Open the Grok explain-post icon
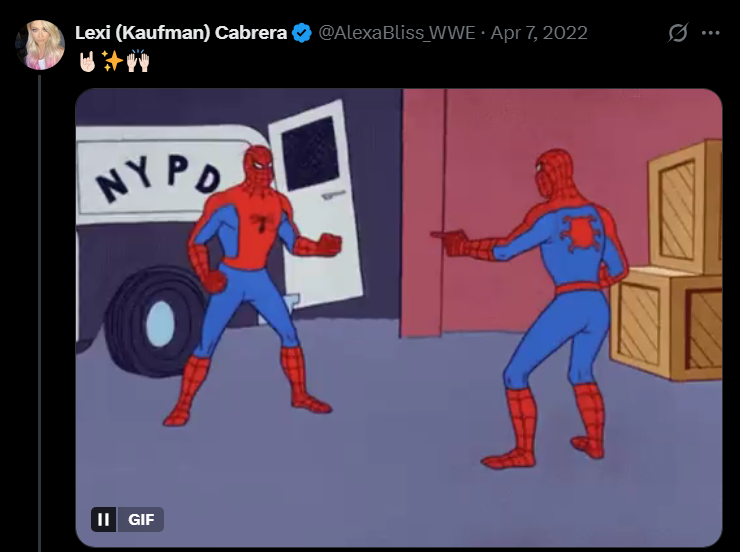The width and height of the screenshot is (740, 552). point(678,33)
